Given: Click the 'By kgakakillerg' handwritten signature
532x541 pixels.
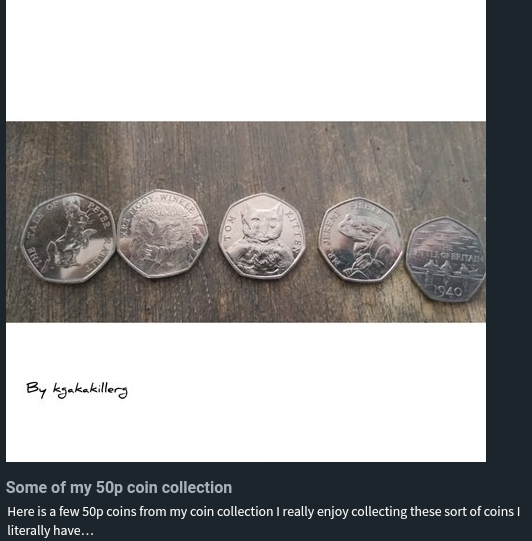Looking at the screenshot, I should tap(77, 390).
